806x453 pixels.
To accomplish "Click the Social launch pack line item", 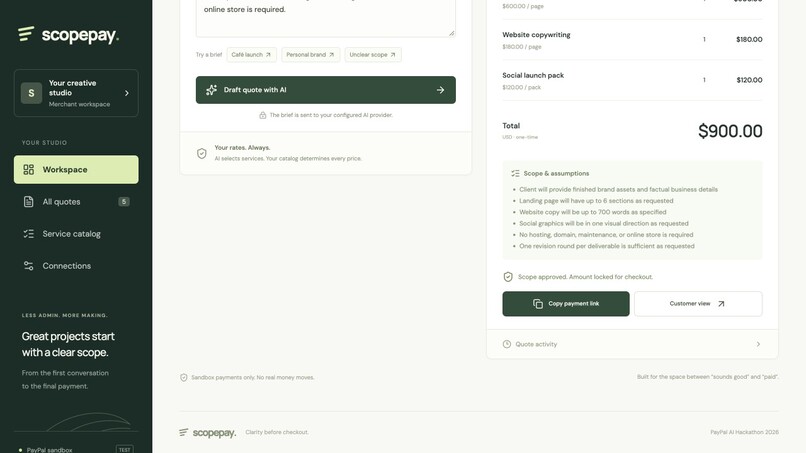I will tap(632, 80).
